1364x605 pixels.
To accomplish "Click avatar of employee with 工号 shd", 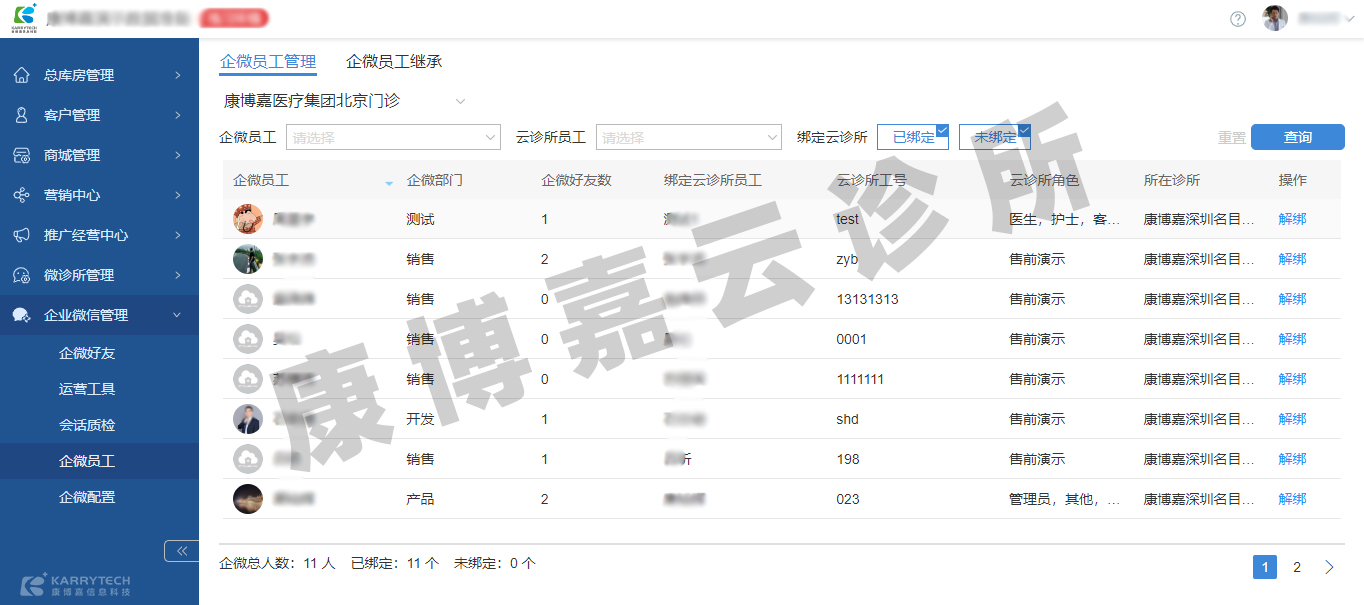I will coord(248,419).
